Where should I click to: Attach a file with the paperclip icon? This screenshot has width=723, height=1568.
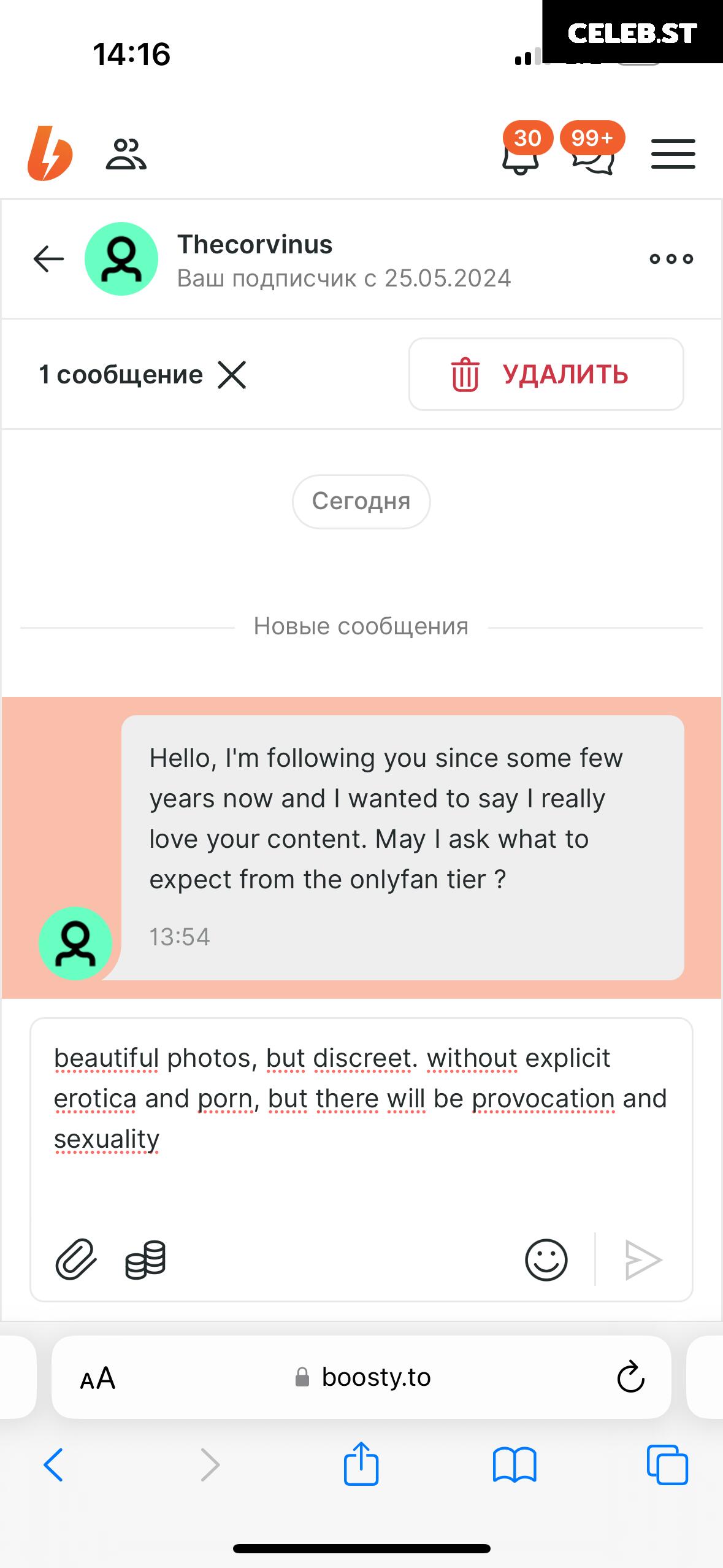point(76,1260)
